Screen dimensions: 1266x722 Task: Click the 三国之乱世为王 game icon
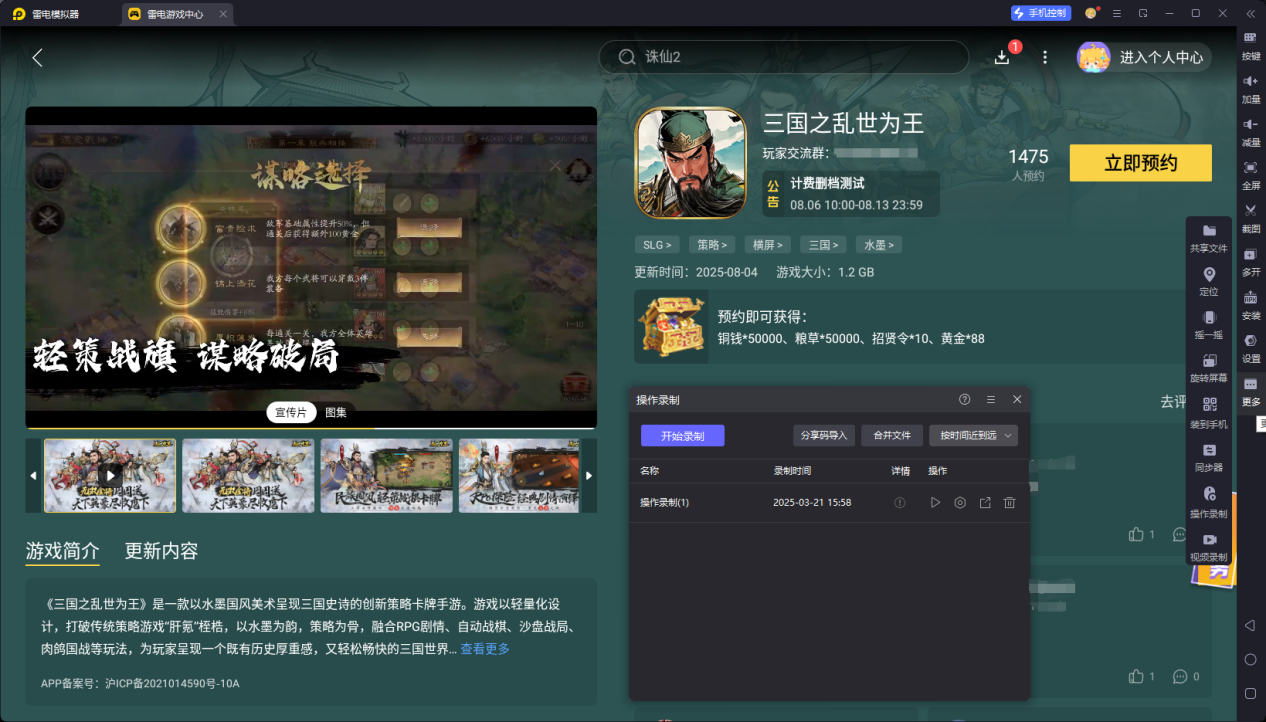tap(690, 163)
